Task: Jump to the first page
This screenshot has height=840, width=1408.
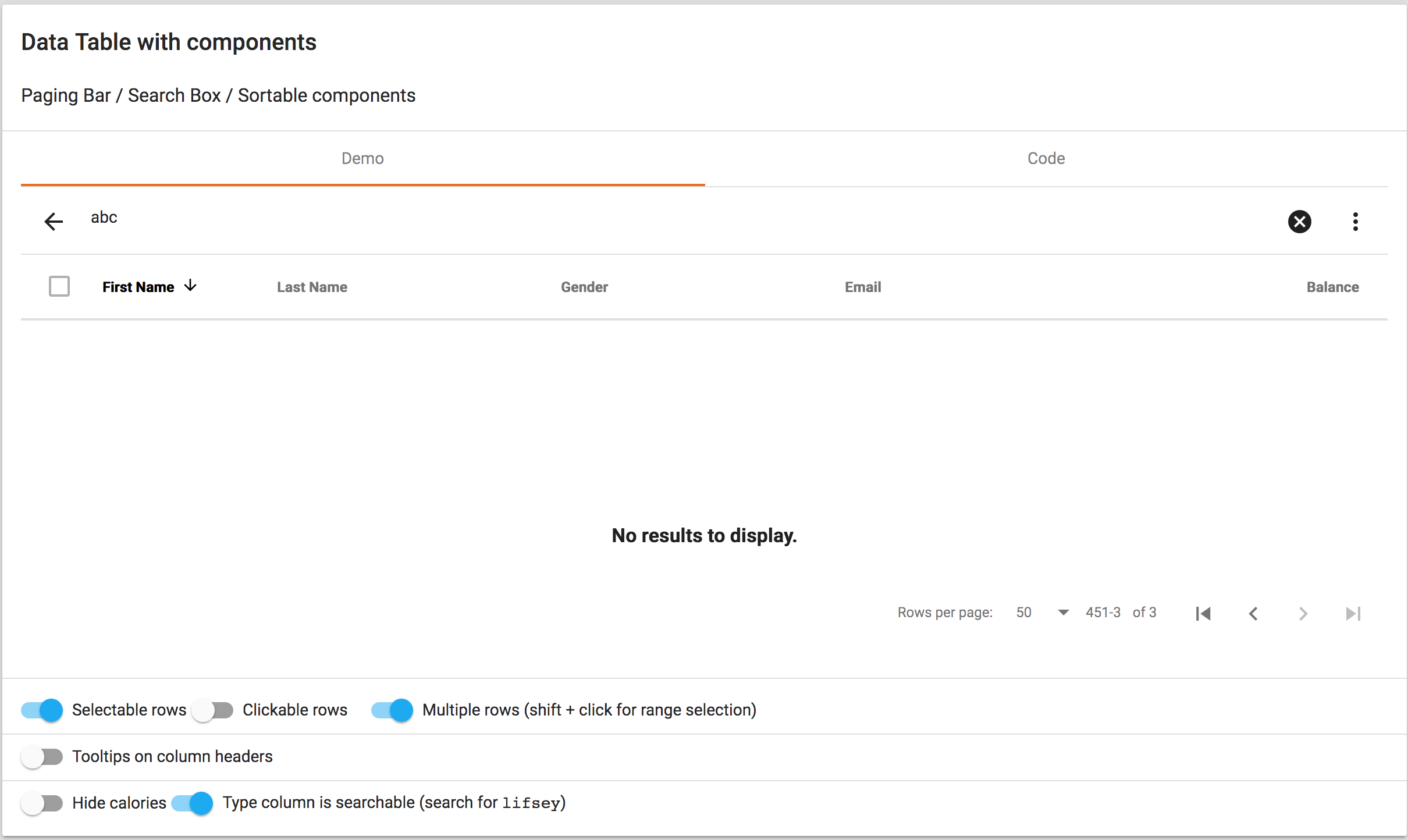Action: click(1204, 613)
